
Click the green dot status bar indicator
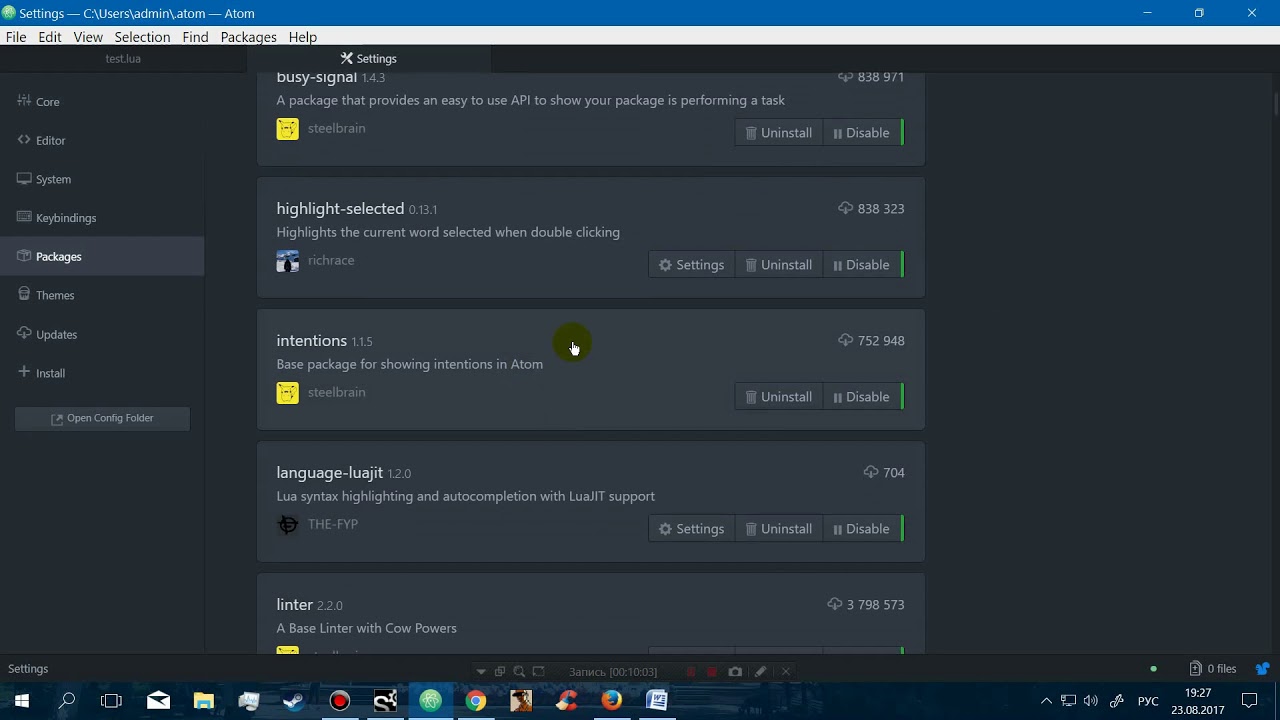tap(1154, 669)
